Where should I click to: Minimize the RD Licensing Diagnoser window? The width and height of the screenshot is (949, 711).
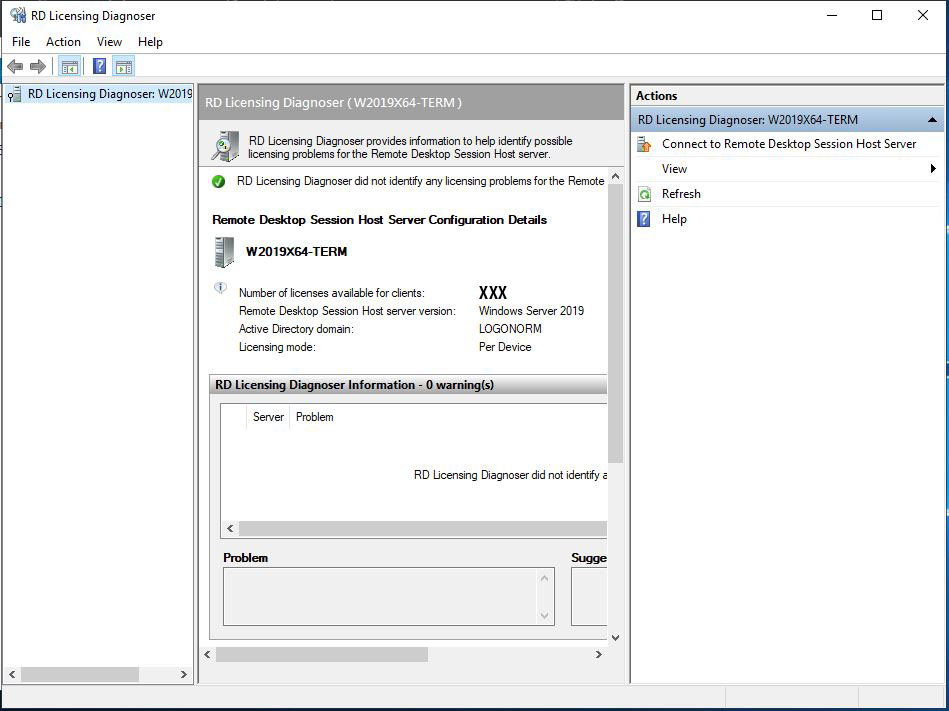point(832,16)
